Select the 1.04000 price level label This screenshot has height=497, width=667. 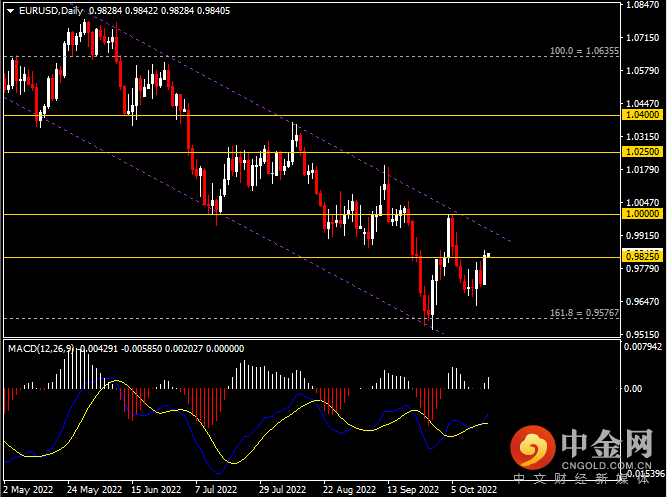click(x=642, y=115)
